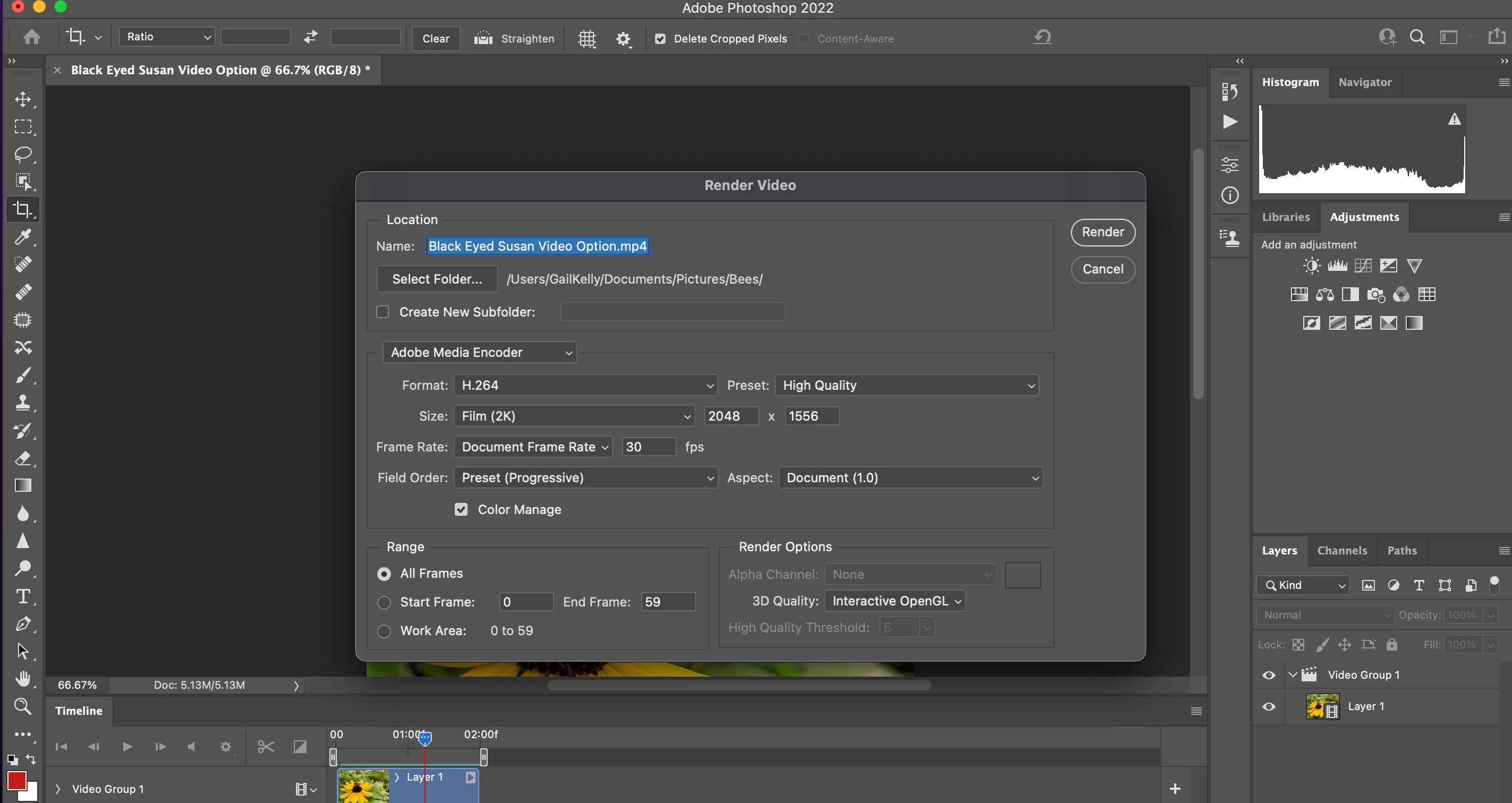Switch to the Channels tab
Image resolution: width=1512 pixels, height=803 pixels.
[1342, 550]
